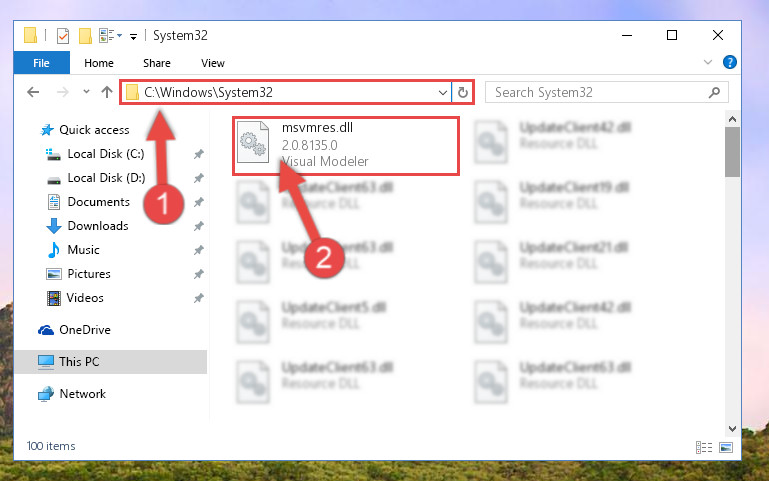Select the msvmres.dll file
The height and width of the screenshot is (481, 769).
click(346, 146)
